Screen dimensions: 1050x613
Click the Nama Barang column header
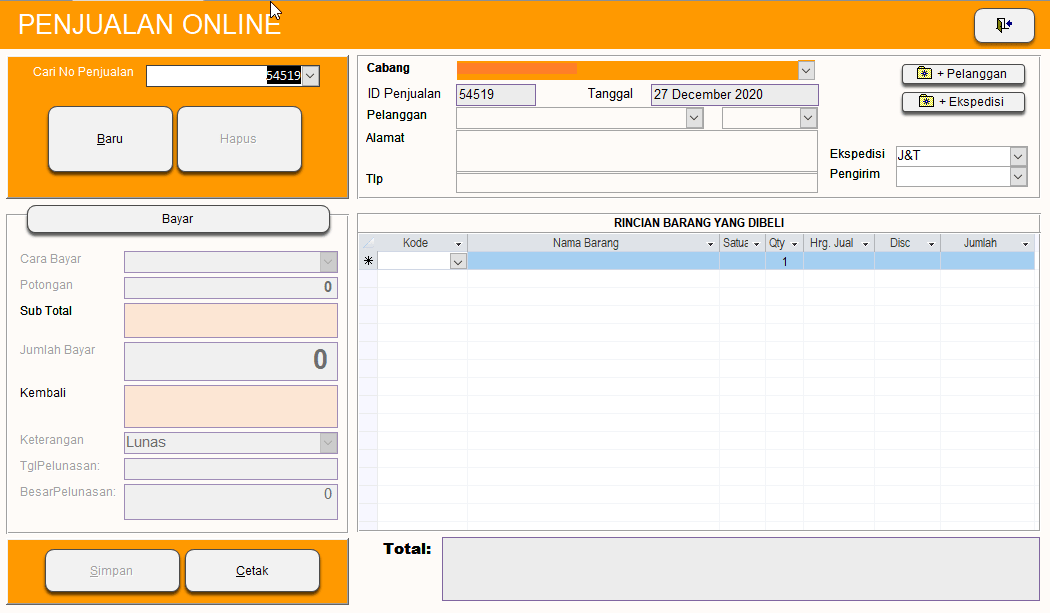pos(585,243)
